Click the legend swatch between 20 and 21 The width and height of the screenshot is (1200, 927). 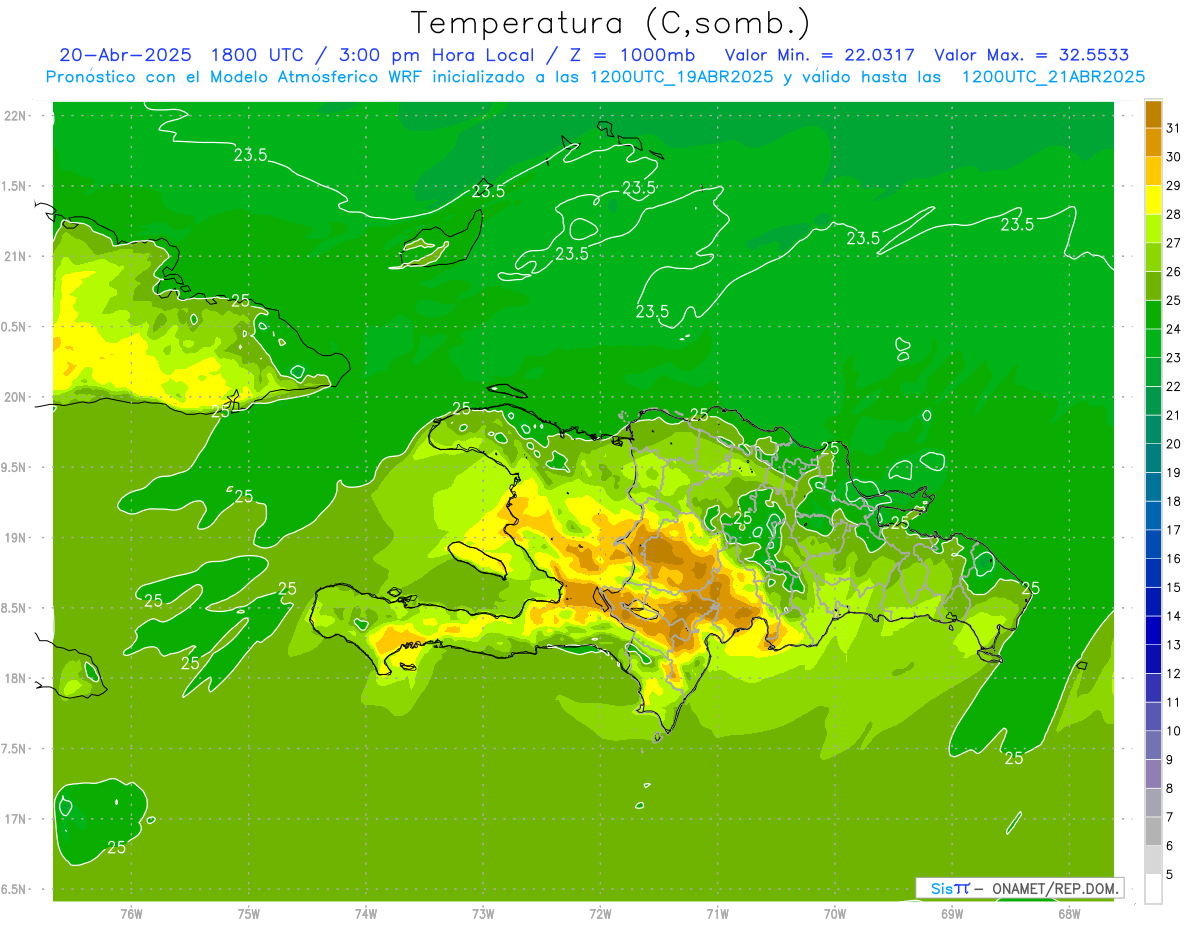click(x=1153, y=430)
